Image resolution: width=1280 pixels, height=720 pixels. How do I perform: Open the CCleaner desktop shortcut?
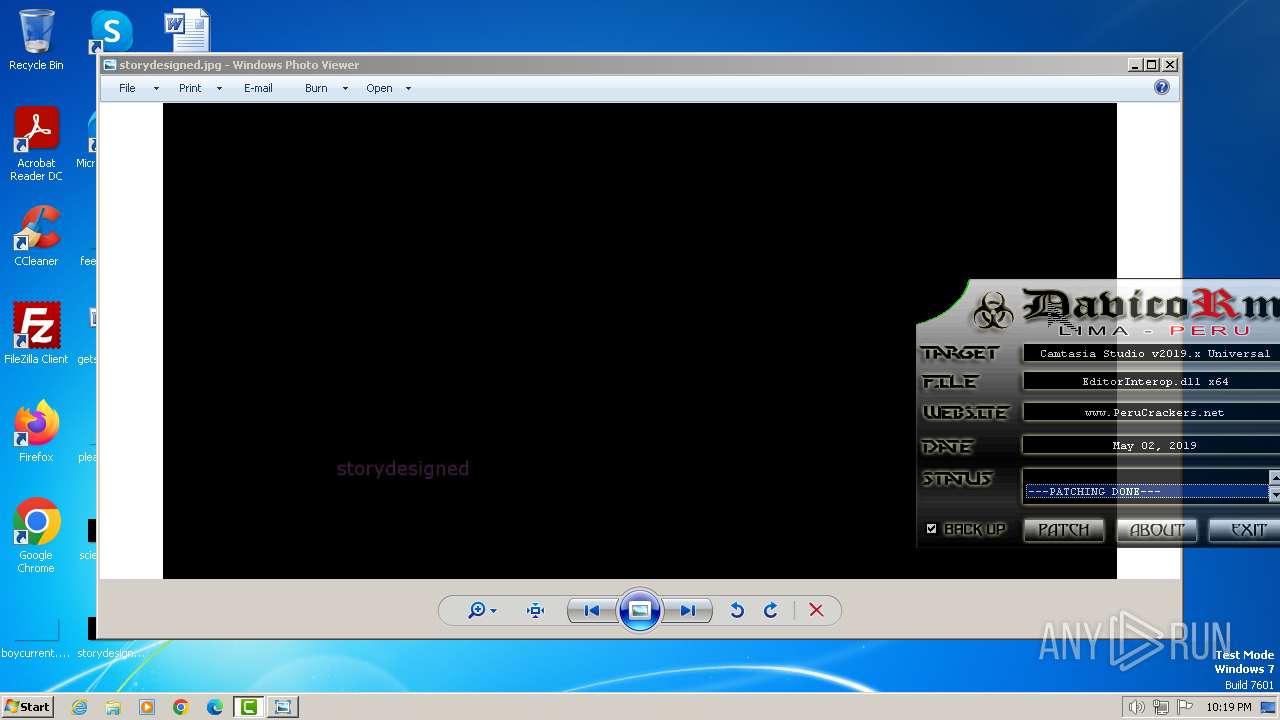point(36,236)
